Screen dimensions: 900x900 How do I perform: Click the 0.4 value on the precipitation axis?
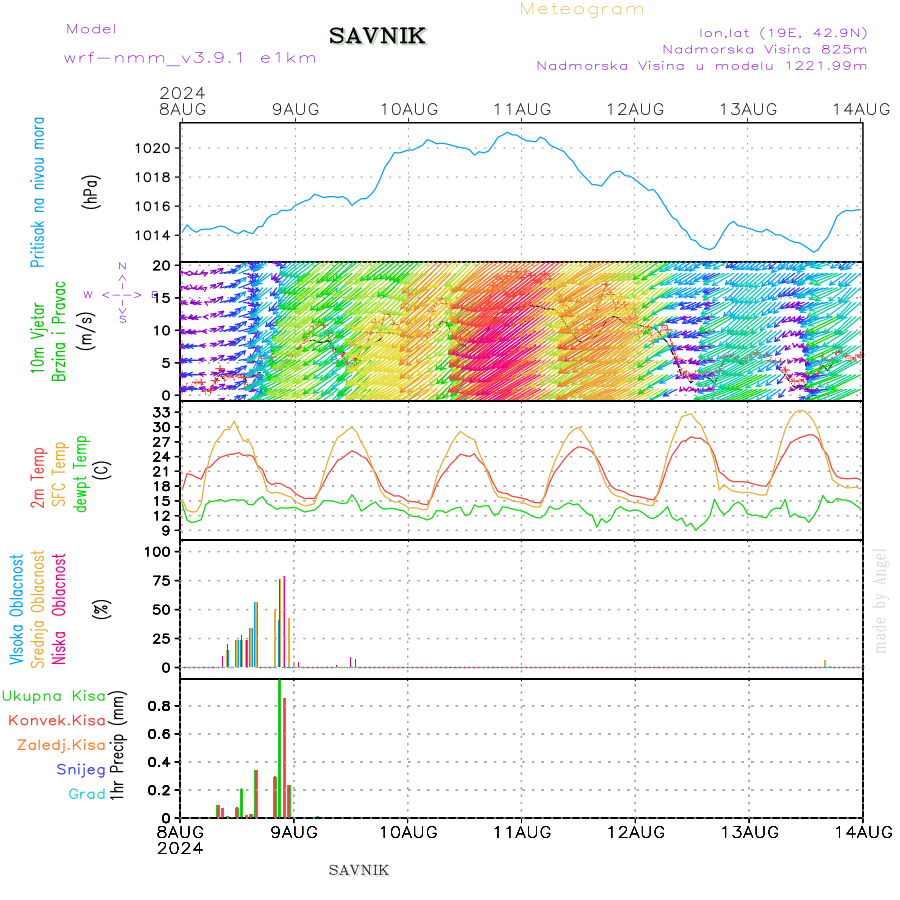click(x=157, y=762)
